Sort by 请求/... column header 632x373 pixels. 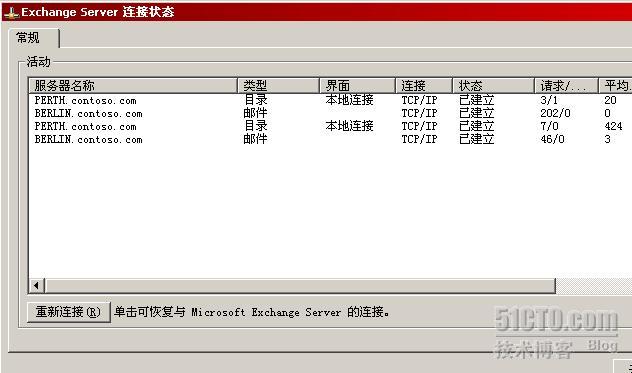pos(566,85)
